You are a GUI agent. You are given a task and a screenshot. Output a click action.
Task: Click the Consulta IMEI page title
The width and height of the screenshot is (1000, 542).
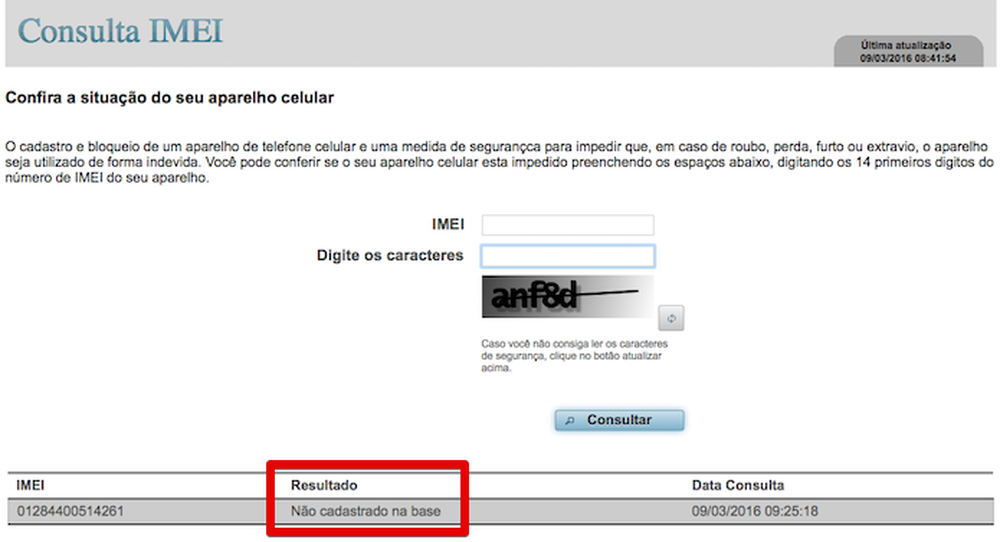pyautogui.click(x=120, y=31)
